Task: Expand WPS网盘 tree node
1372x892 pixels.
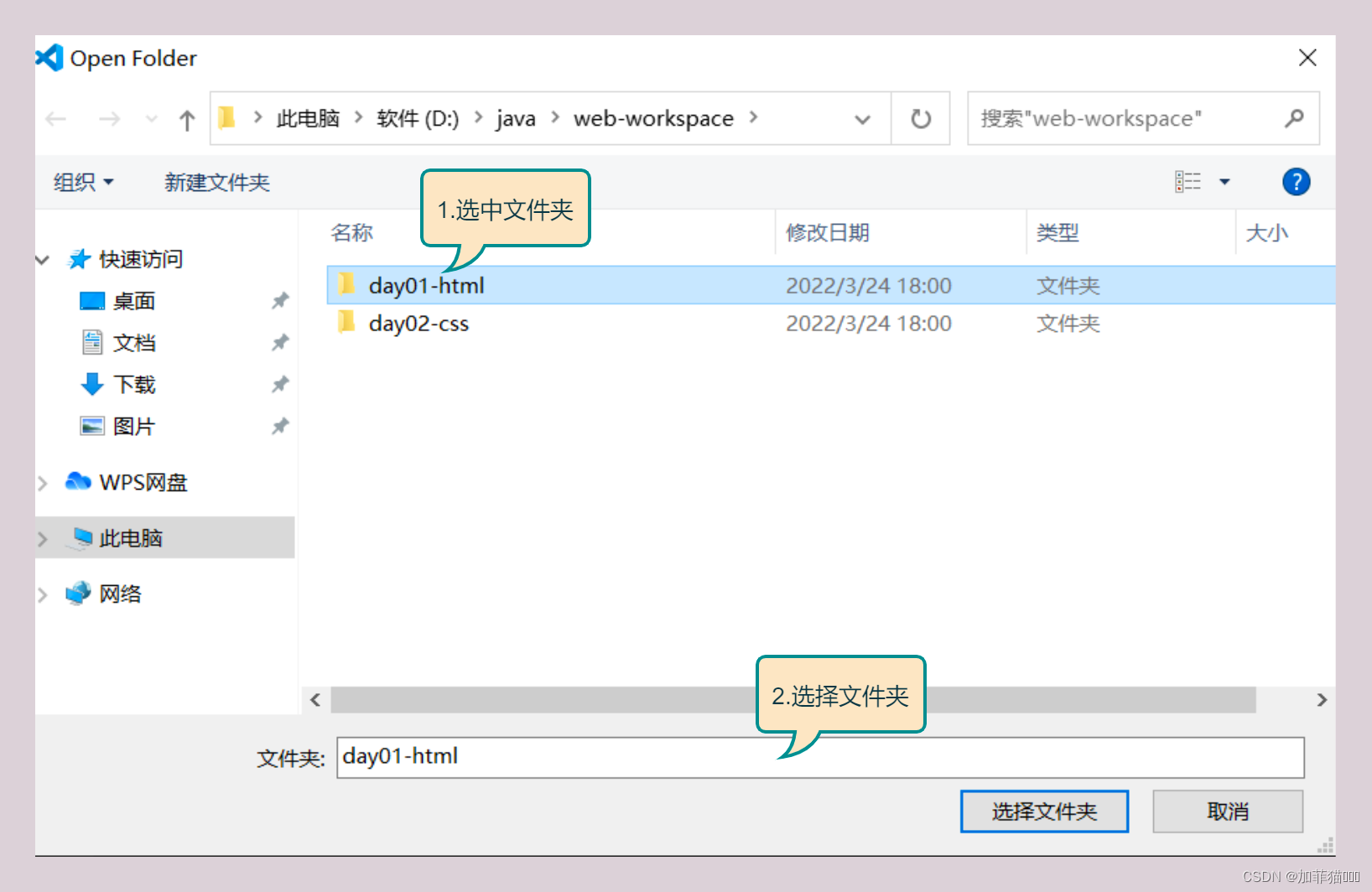Action: pyautogui.click(x=43, y=483)
